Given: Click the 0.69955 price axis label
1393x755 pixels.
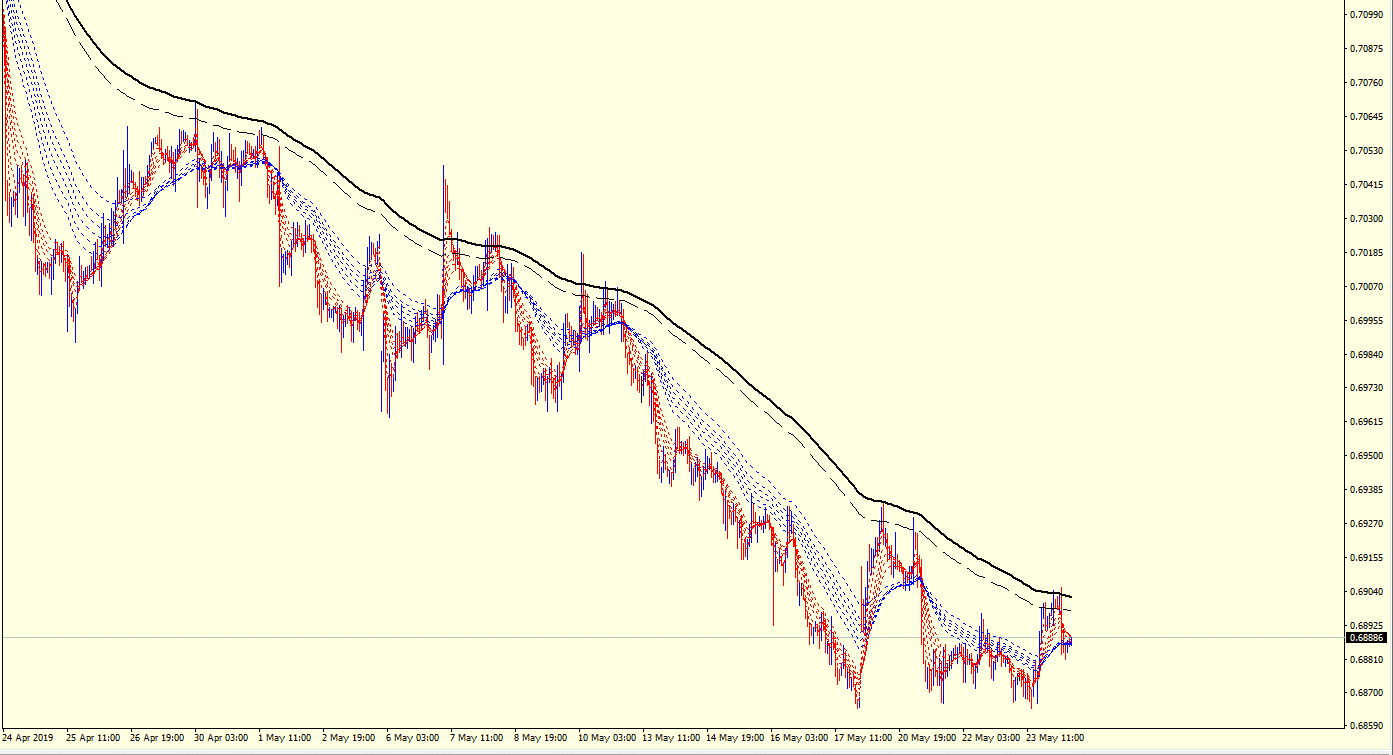Looking at the screenshot, I should 1365,321.
